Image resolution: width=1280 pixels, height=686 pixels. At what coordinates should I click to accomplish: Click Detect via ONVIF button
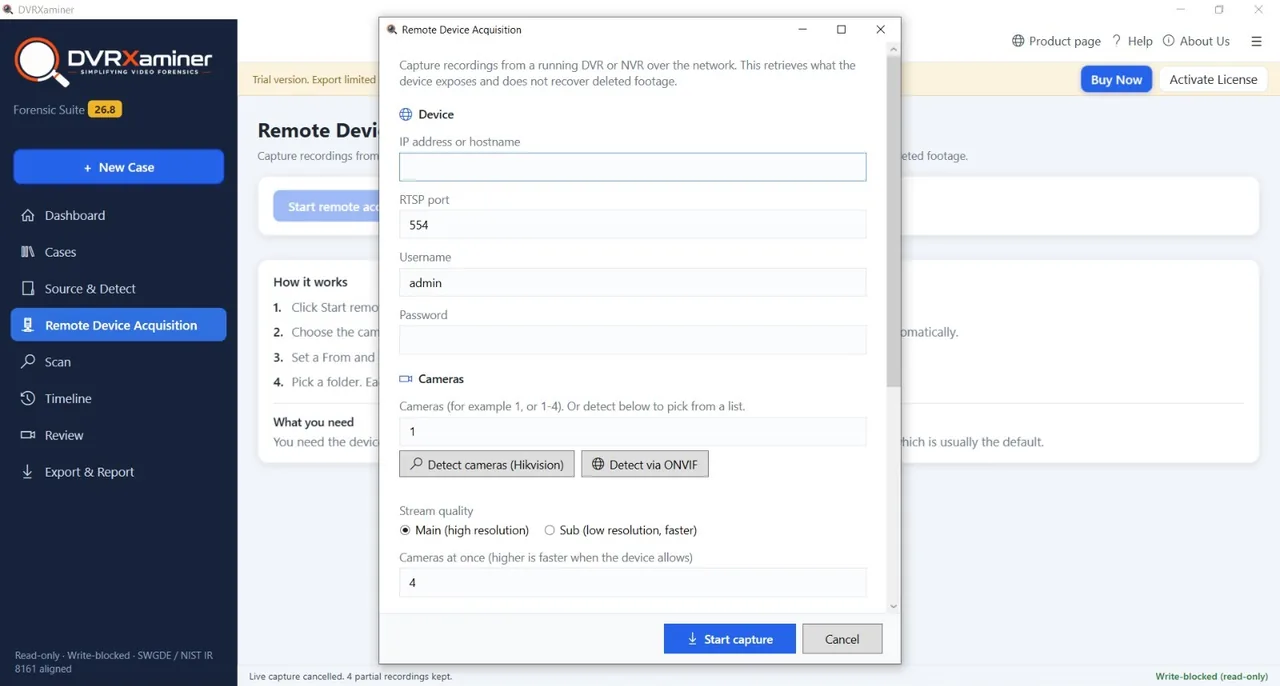point(645,464)
